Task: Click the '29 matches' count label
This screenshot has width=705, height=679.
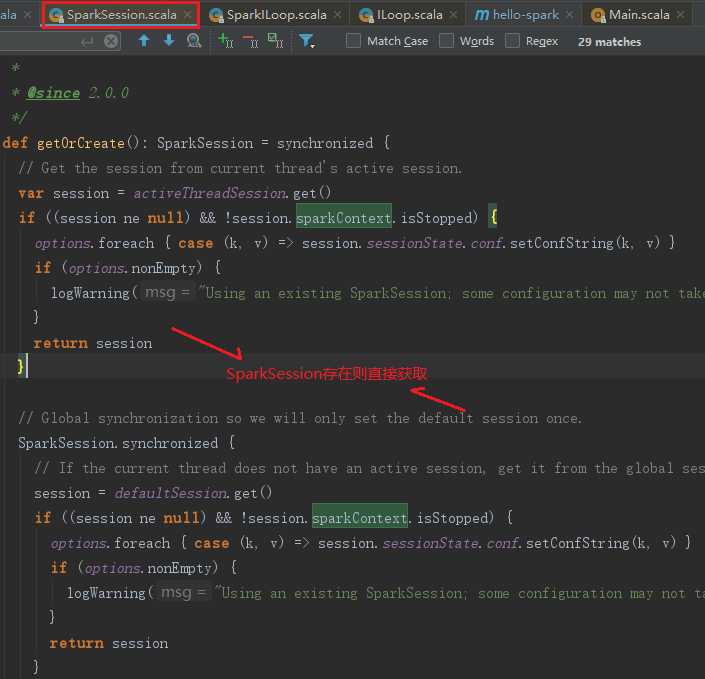Action: tap(609, 42)
